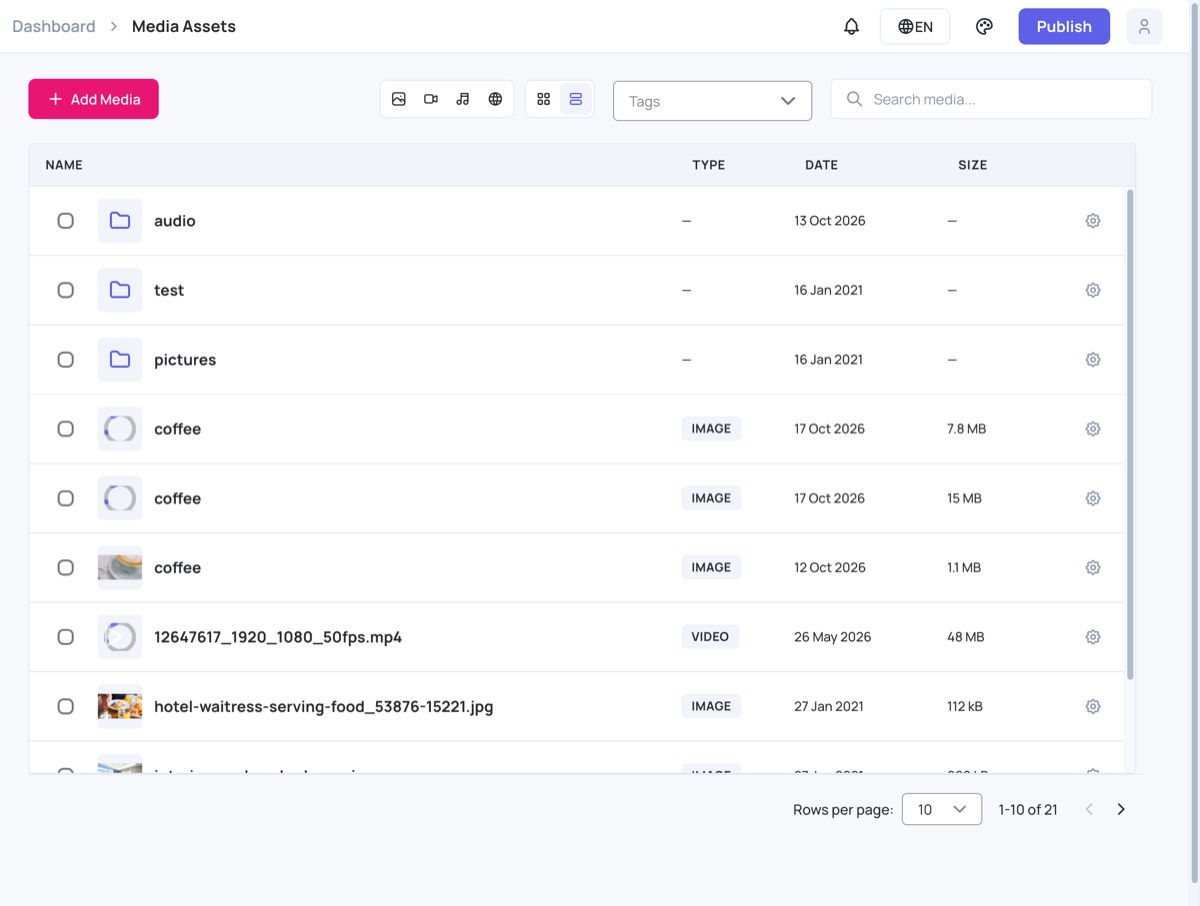
Task: Open 1.1 MB coffee image thumbnail
Action: (120, 568)
